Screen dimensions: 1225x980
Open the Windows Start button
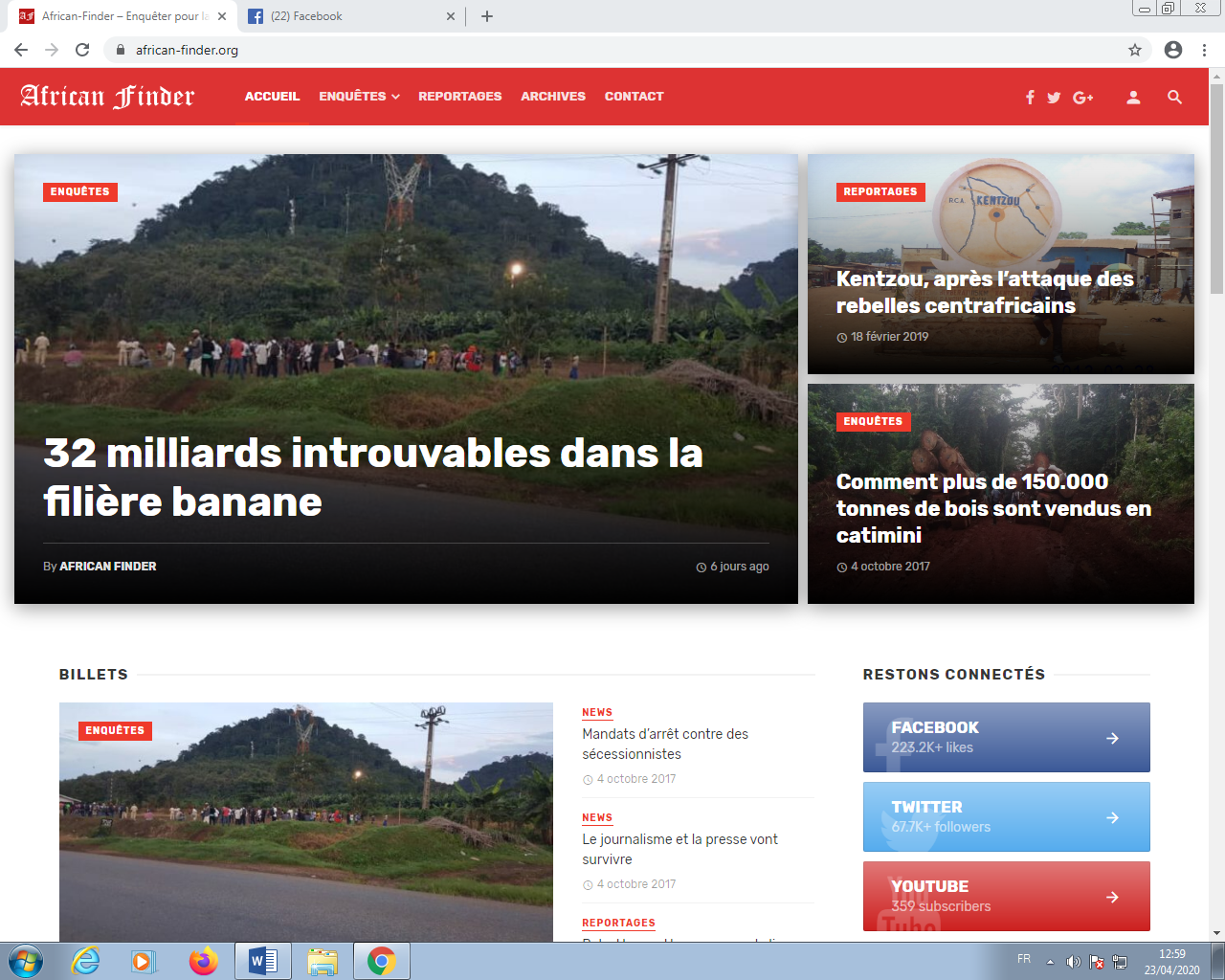coord(25,961)
